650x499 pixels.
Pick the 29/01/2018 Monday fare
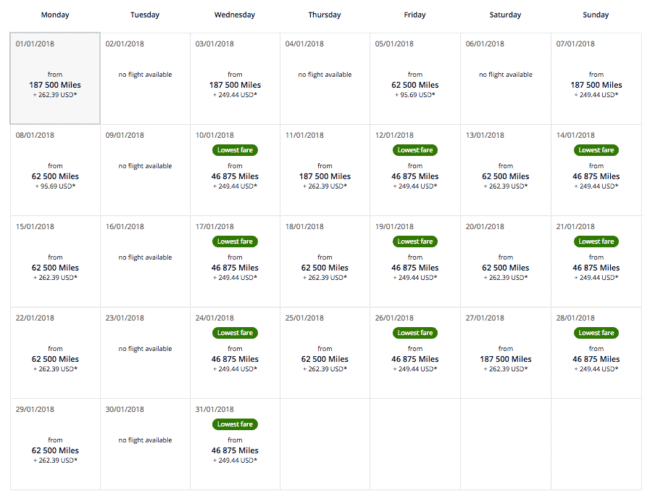pos(55,444)
